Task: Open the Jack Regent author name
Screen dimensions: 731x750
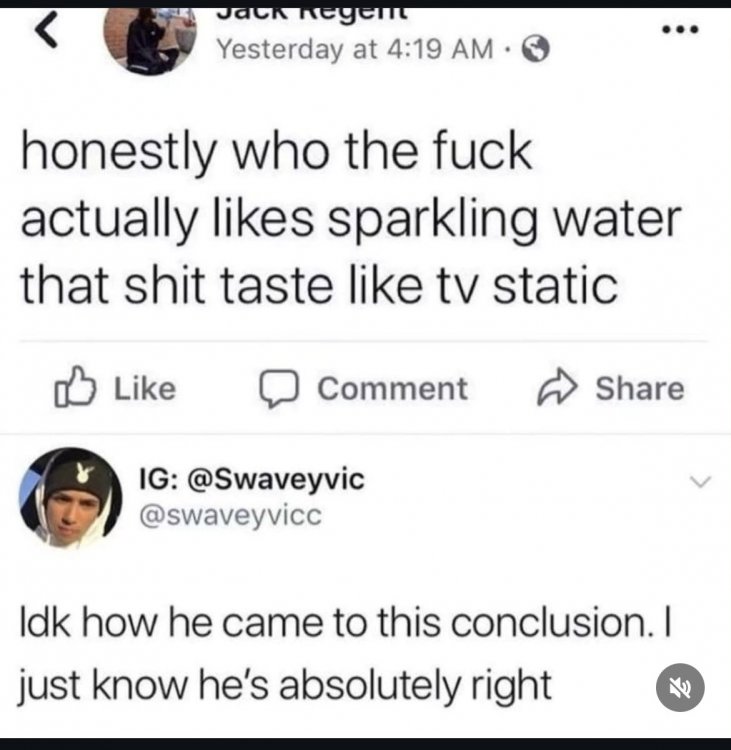Action: click(x=312, y=12)
